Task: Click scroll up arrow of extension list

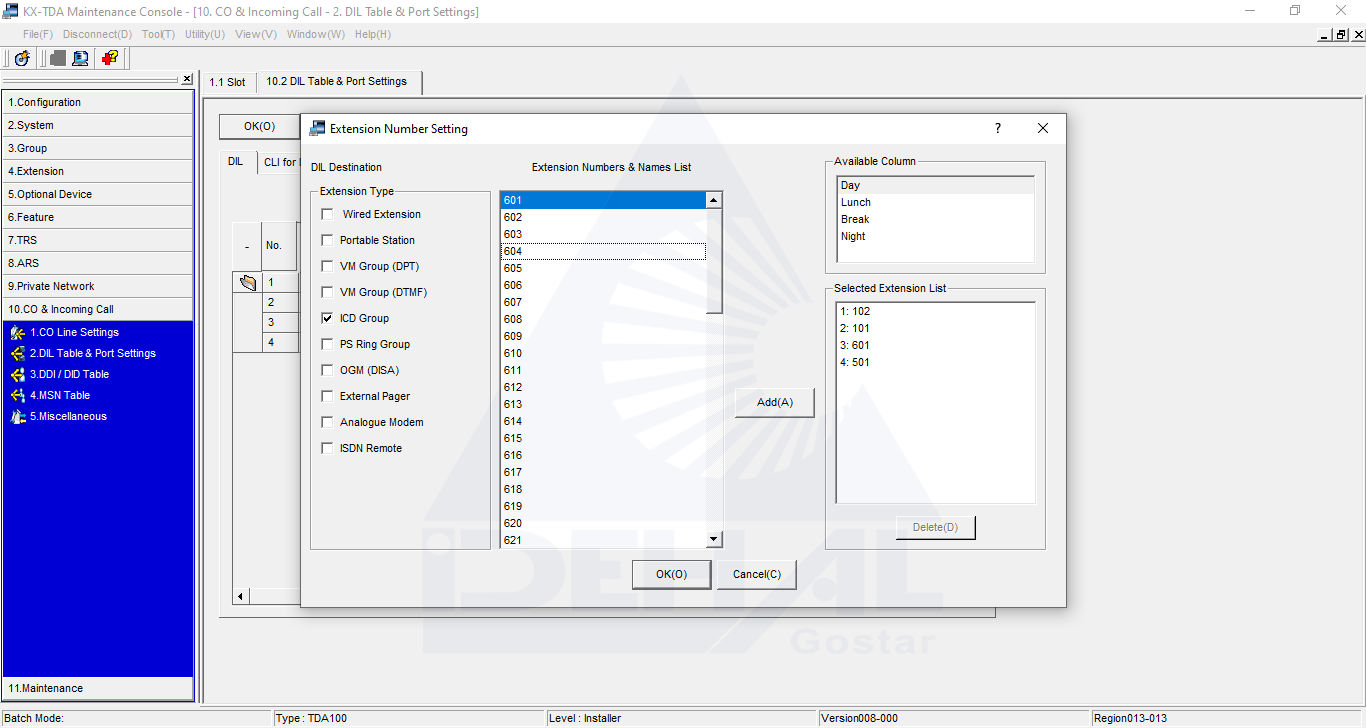Action: (714, 200)
